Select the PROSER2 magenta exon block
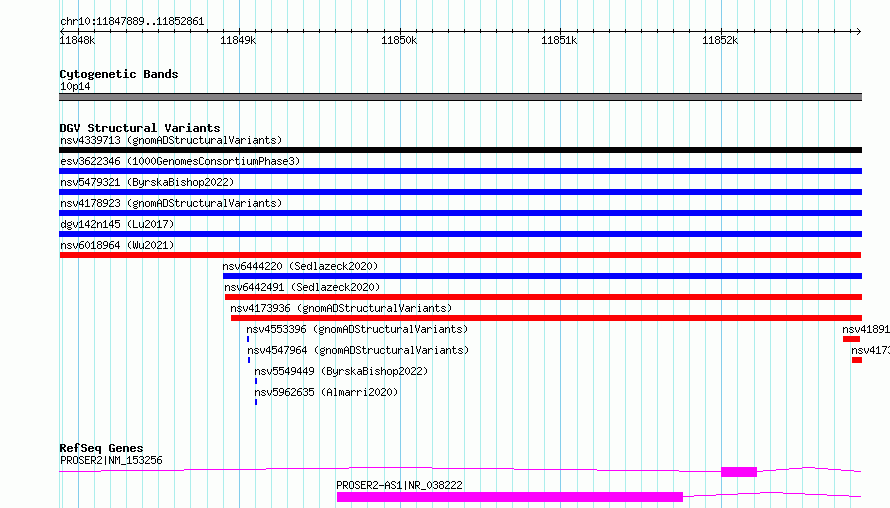 tap(739, 472)
